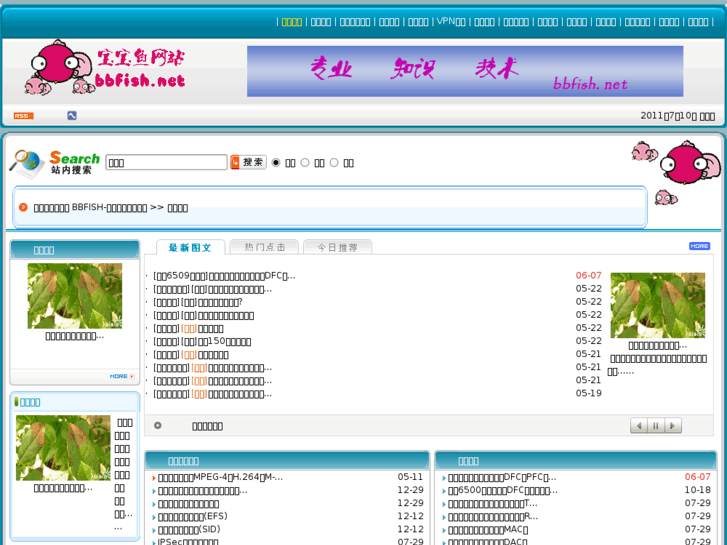Click the previous arrow playback button

tap(639, 425)
